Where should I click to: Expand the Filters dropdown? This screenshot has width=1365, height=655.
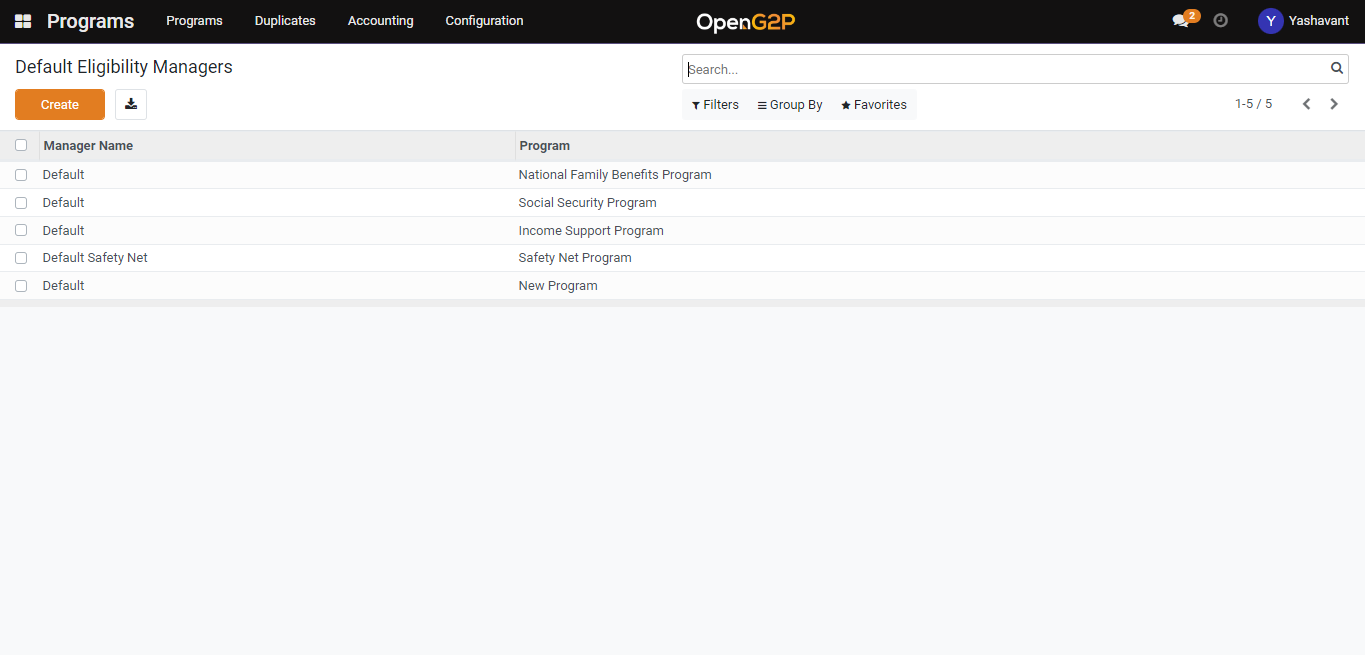point(715,105)
